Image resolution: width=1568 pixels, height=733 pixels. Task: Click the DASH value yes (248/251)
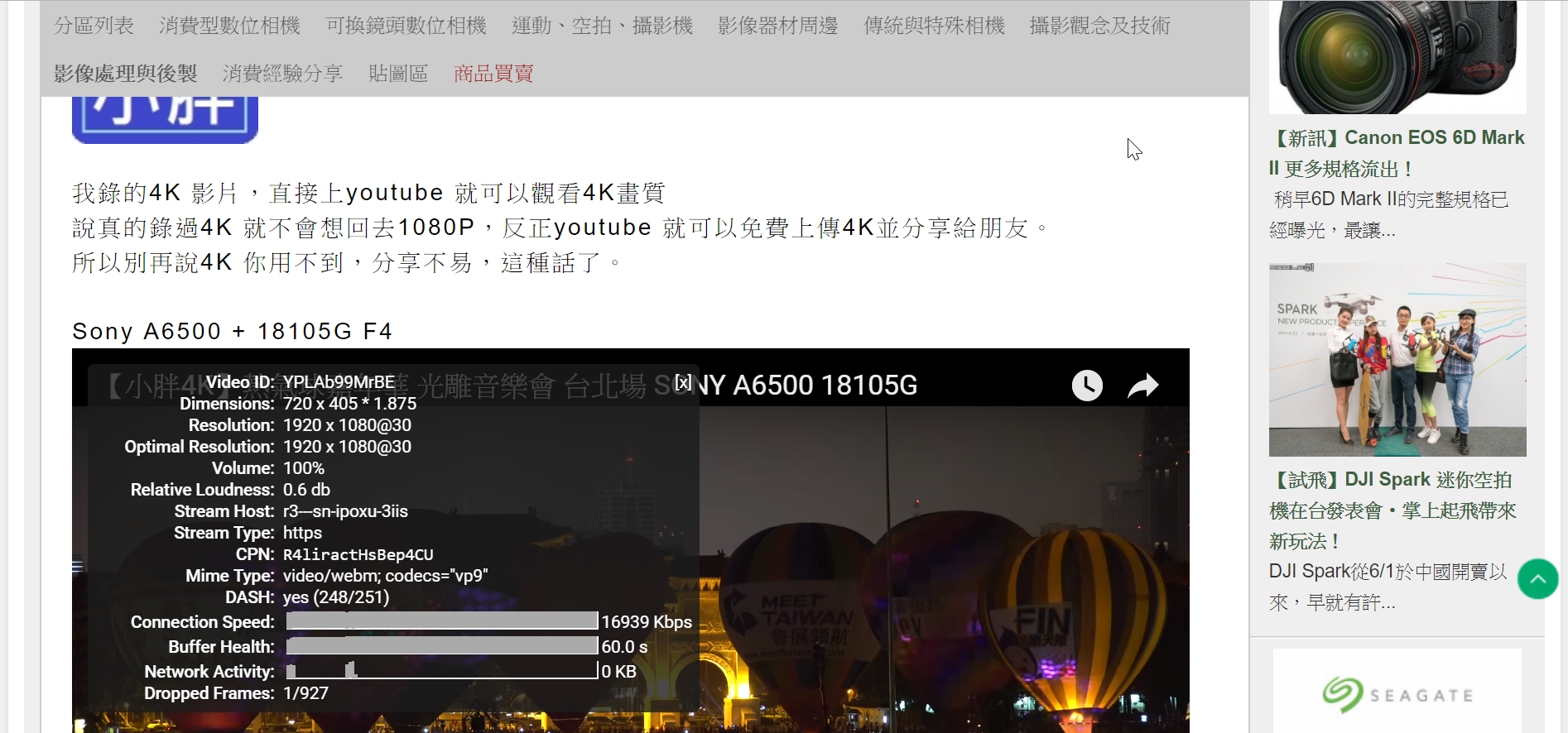click(x=336, y=597)
